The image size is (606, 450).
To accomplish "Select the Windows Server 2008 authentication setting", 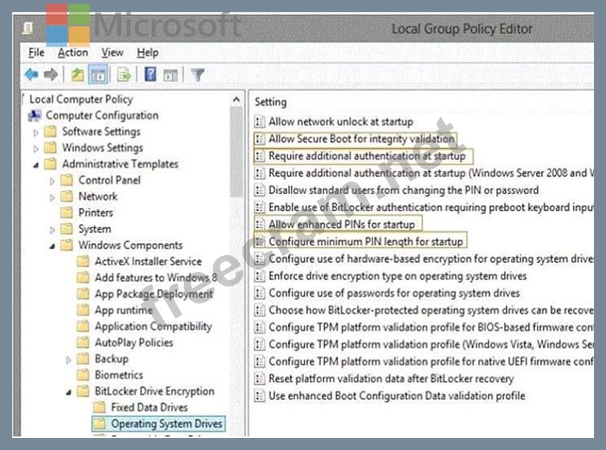I will pyautogui.click(x=431, y=173).
